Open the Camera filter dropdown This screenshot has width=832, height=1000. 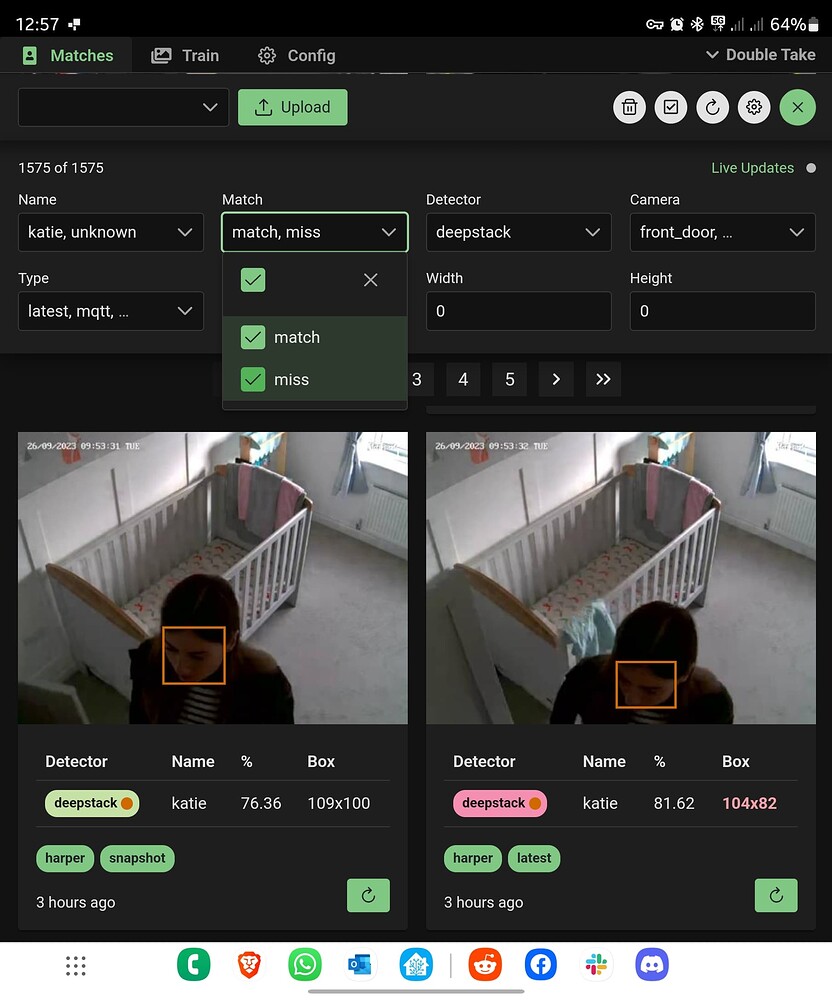pyautogui.click(x=722, y=232)
